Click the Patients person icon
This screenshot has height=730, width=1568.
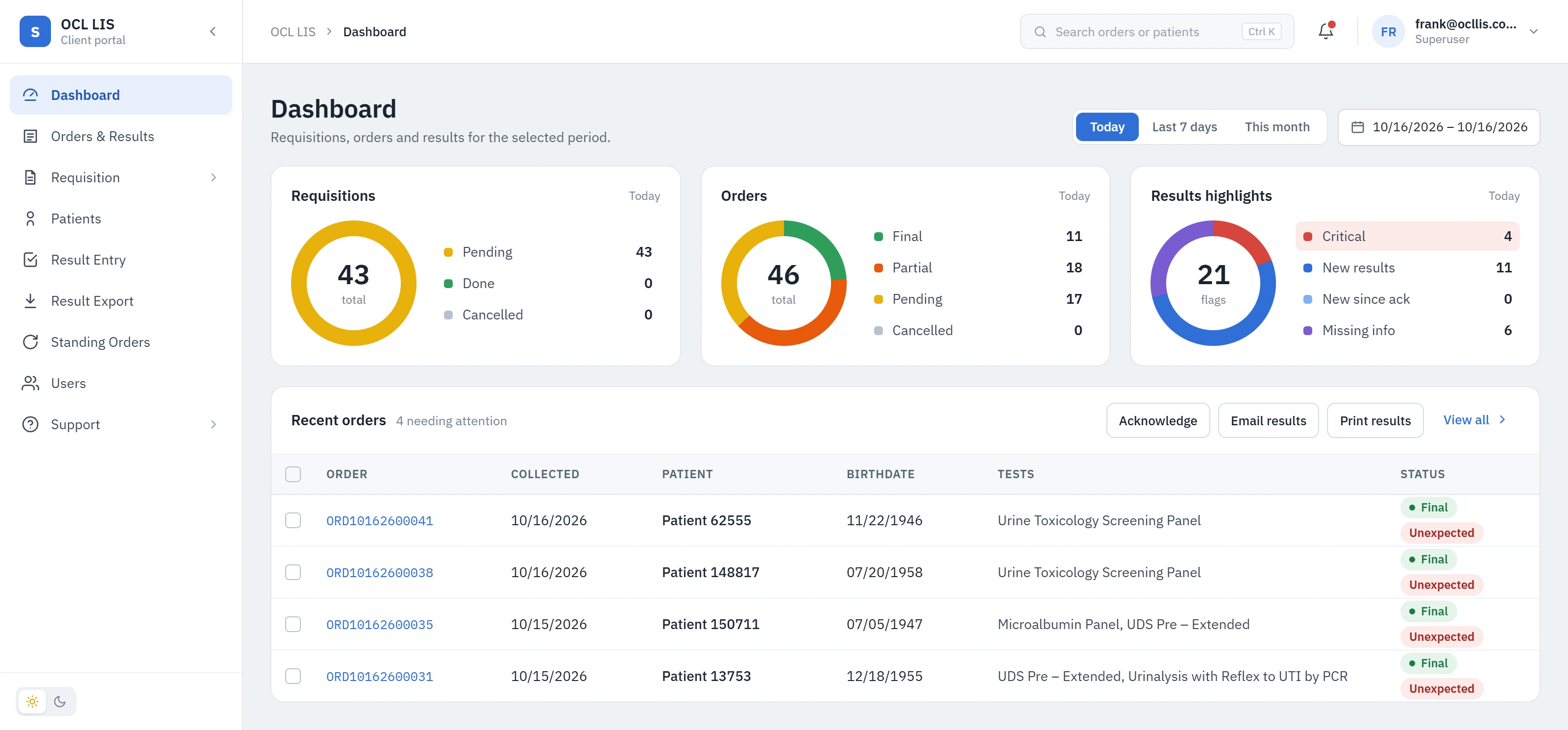30,219
